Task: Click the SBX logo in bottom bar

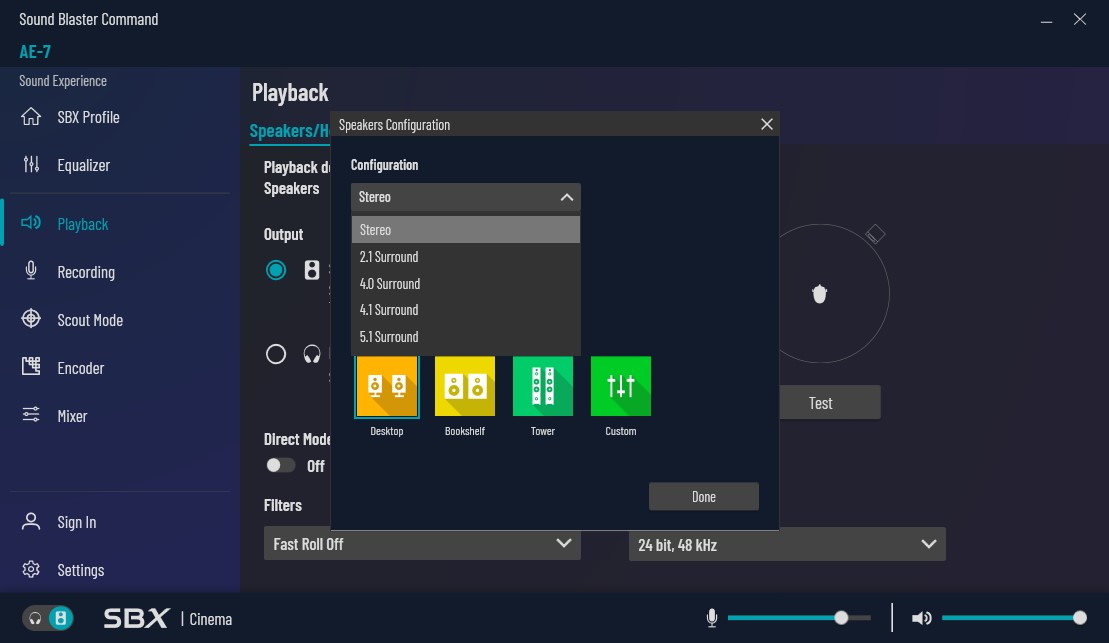Action: (x=137, y=618)
